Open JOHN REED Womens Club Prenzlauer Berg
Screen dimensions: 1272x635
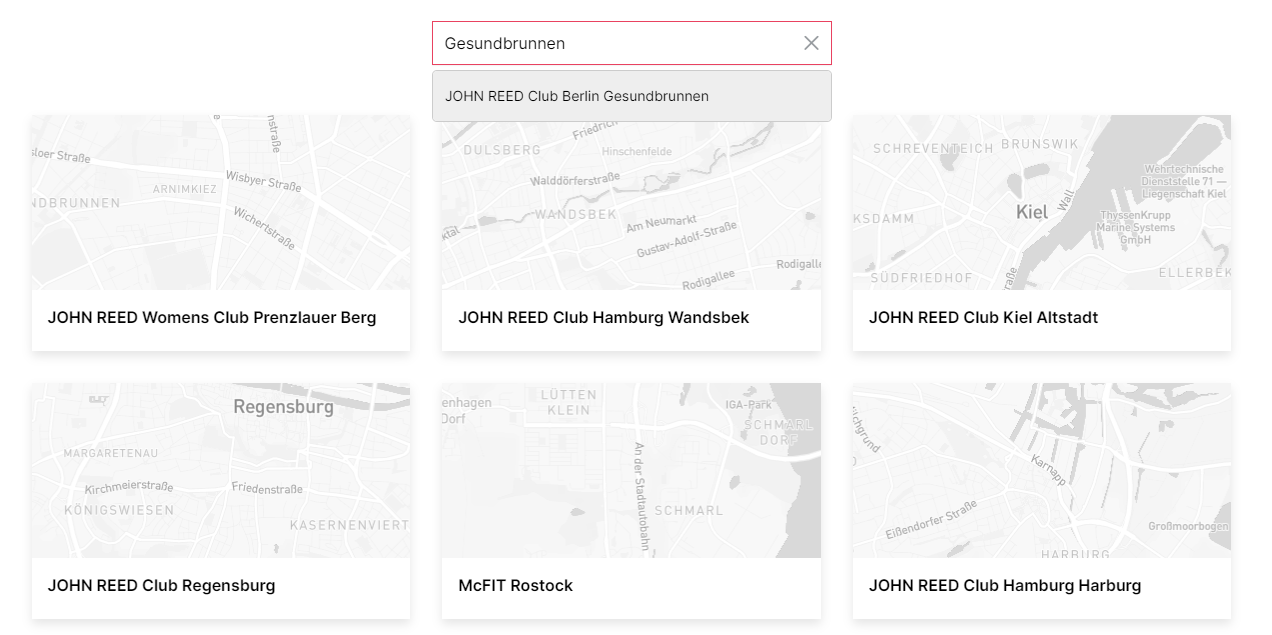click(x=212, y=318)
